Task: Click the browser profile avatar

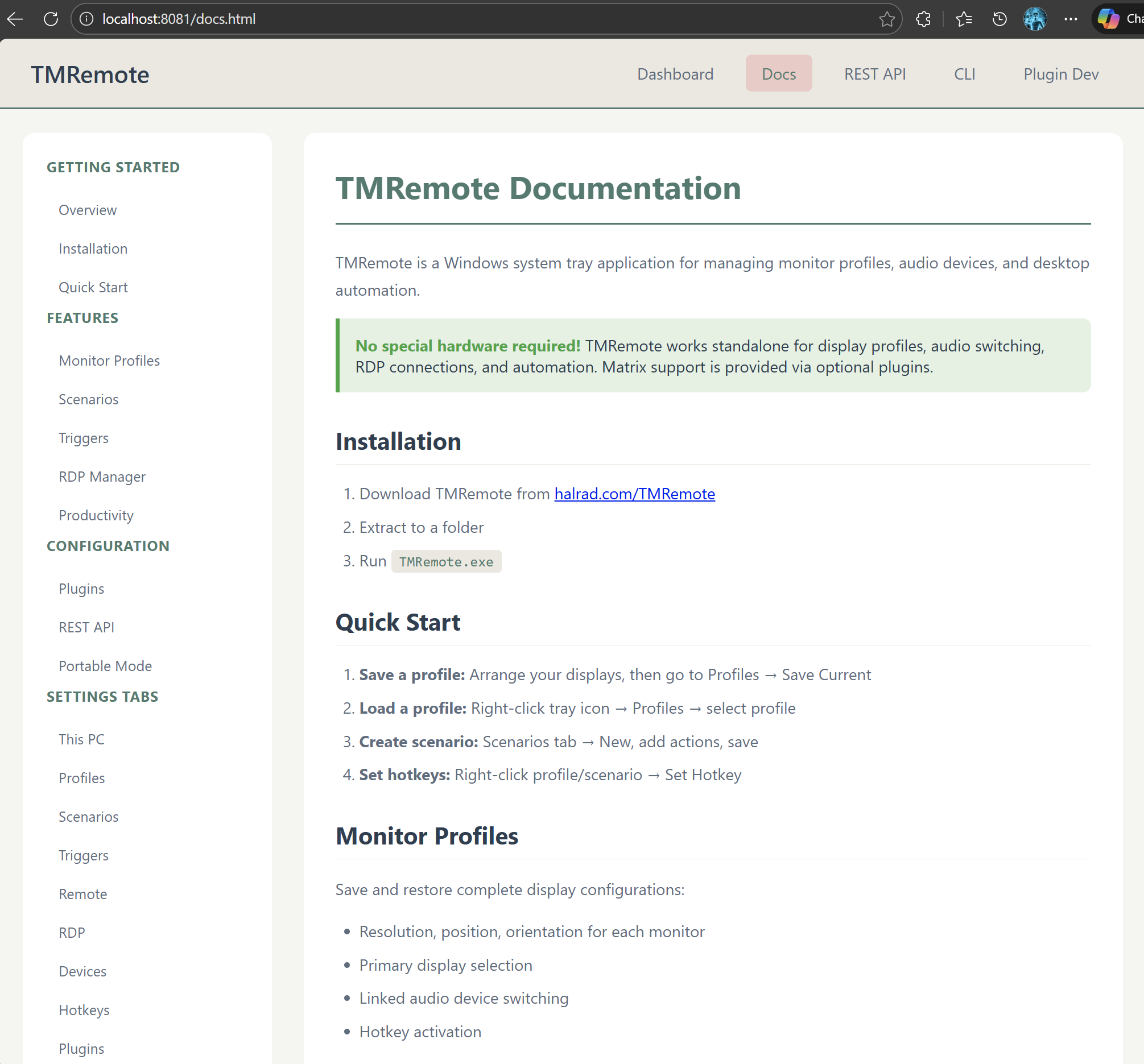Action: click(x=1035, y=19)
